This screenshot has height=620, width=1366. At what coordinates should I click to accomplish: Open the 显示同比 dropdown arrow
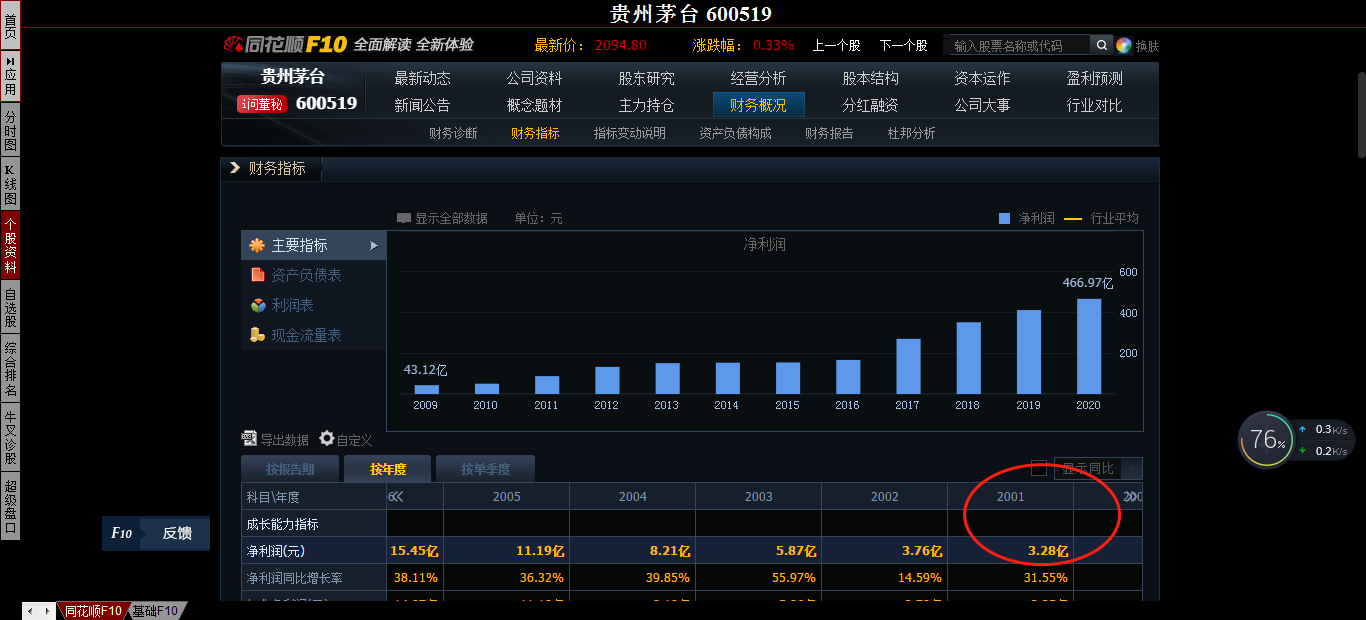point(1132,468)
